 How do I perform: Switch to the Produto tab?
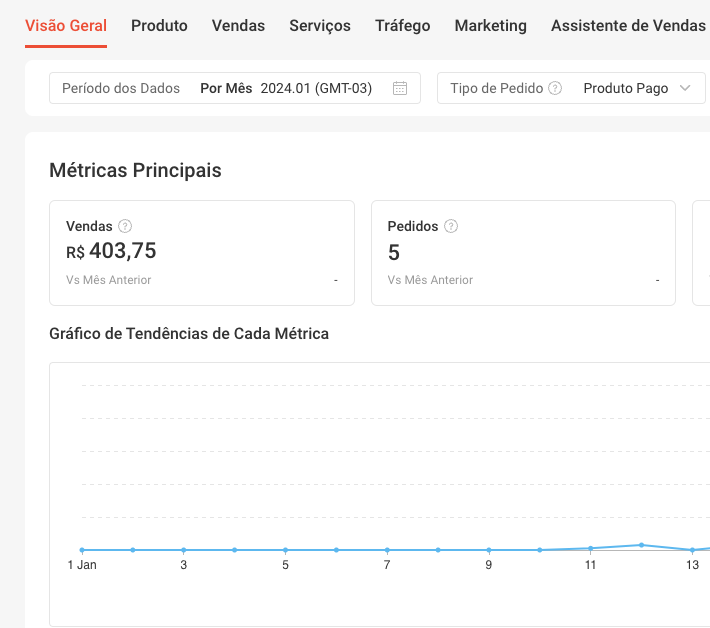click(159, 26)
